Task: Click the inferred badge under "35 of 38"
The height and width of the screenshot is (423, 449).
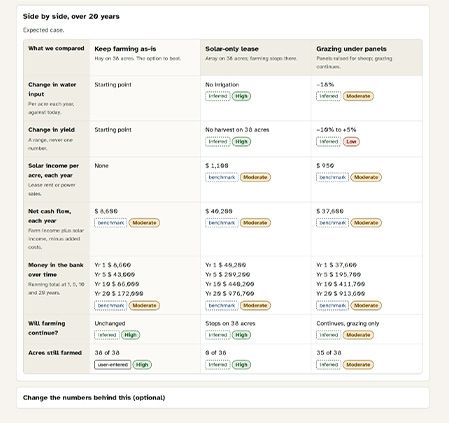Action: point(329,365)
